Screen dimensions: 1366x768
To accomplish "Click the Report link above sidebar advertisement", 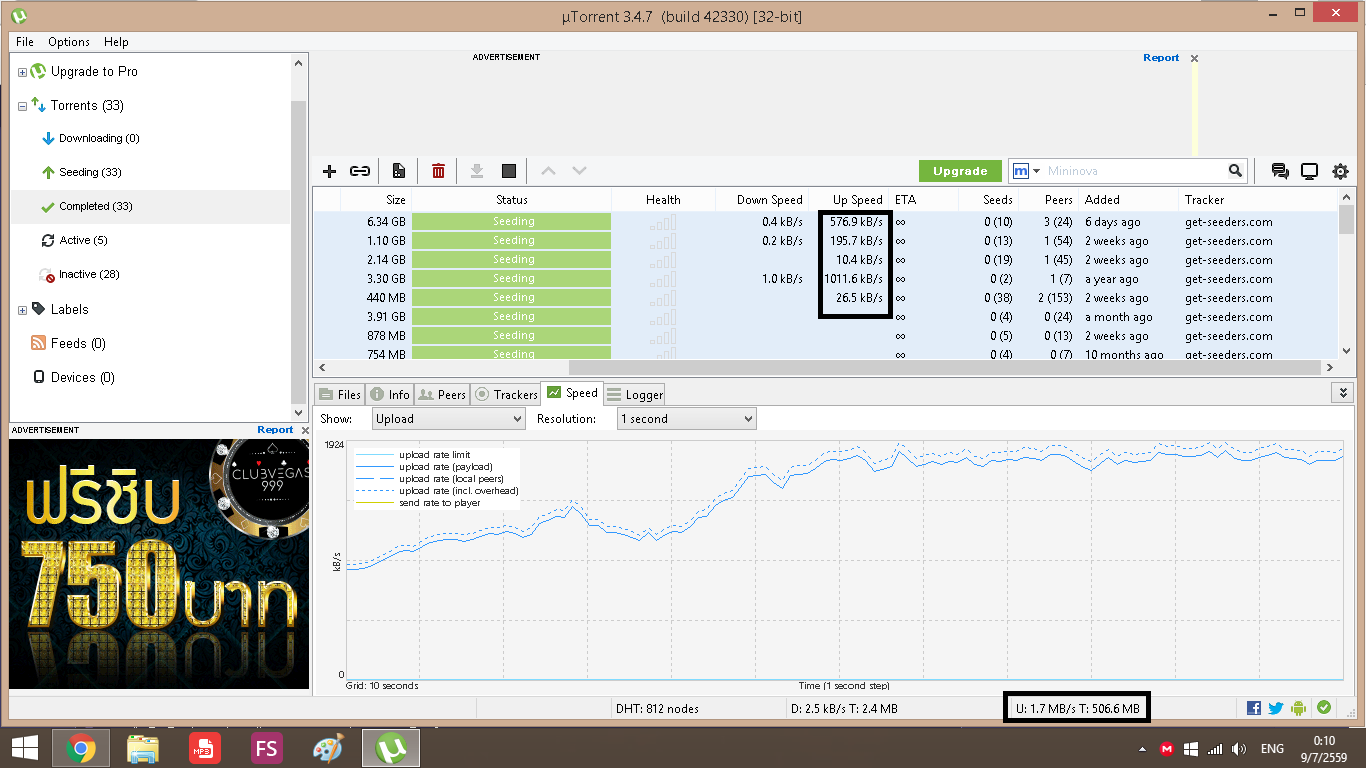I will click(x=275, y=430).
